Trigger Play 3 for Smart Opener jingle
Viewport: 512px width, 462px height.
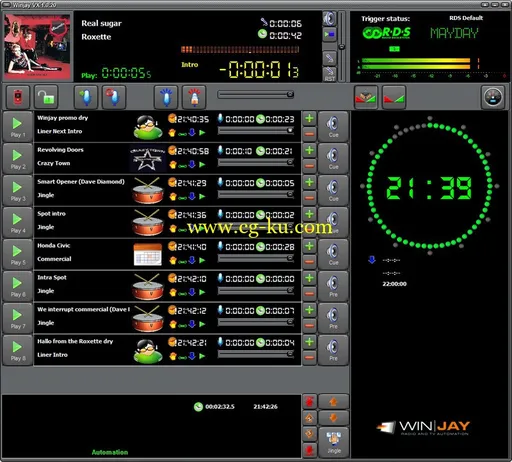18,191
